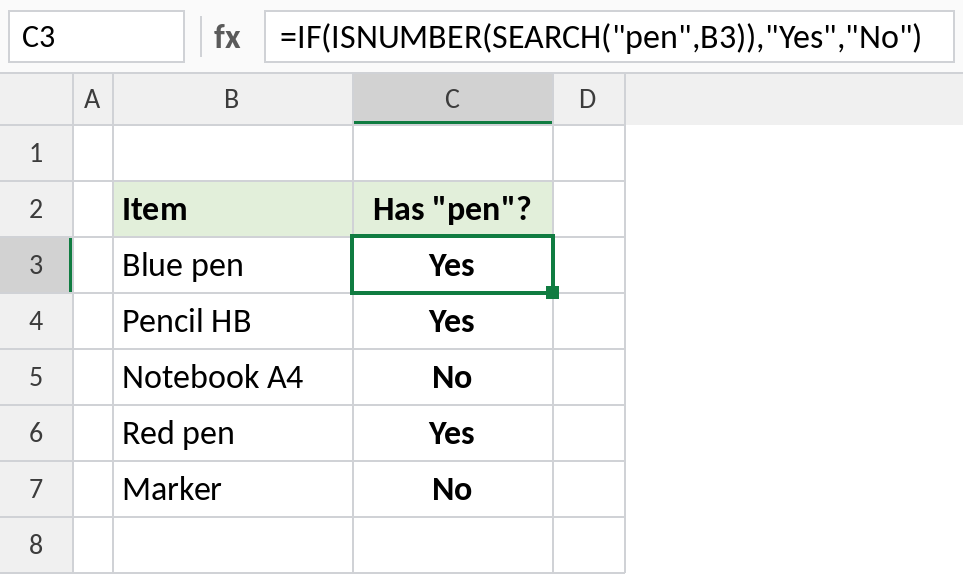Click the Name Box showing C3

click(97, 37)
